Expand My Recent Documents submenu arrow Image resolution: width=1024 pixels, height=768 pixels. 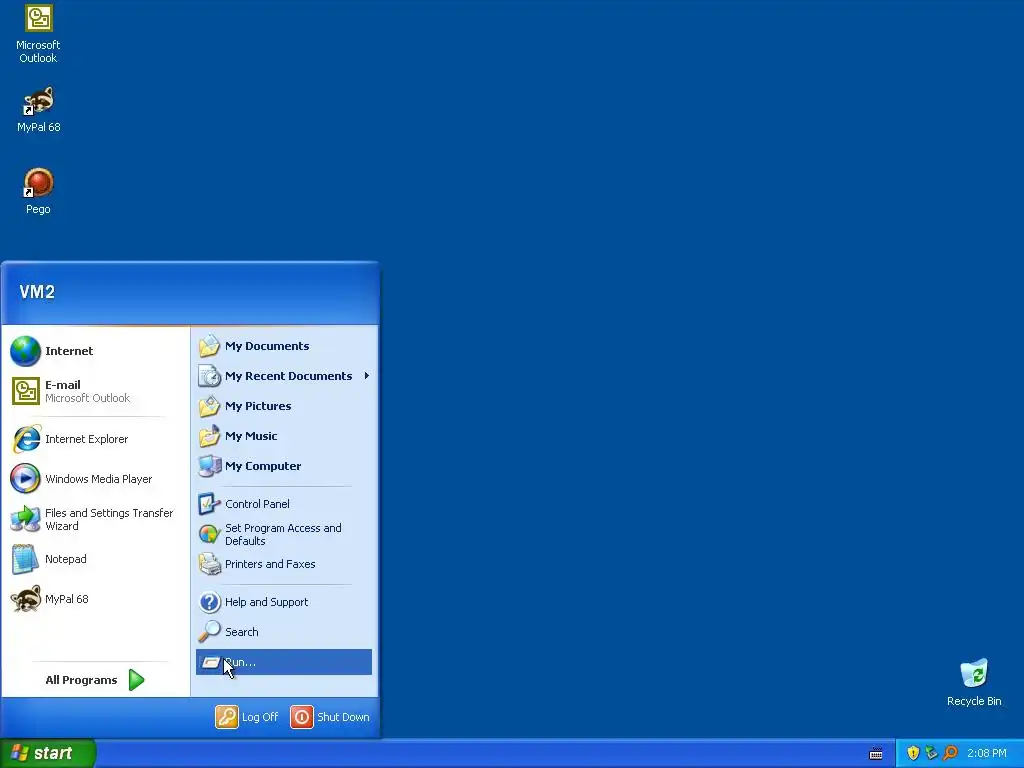point(366,376)
